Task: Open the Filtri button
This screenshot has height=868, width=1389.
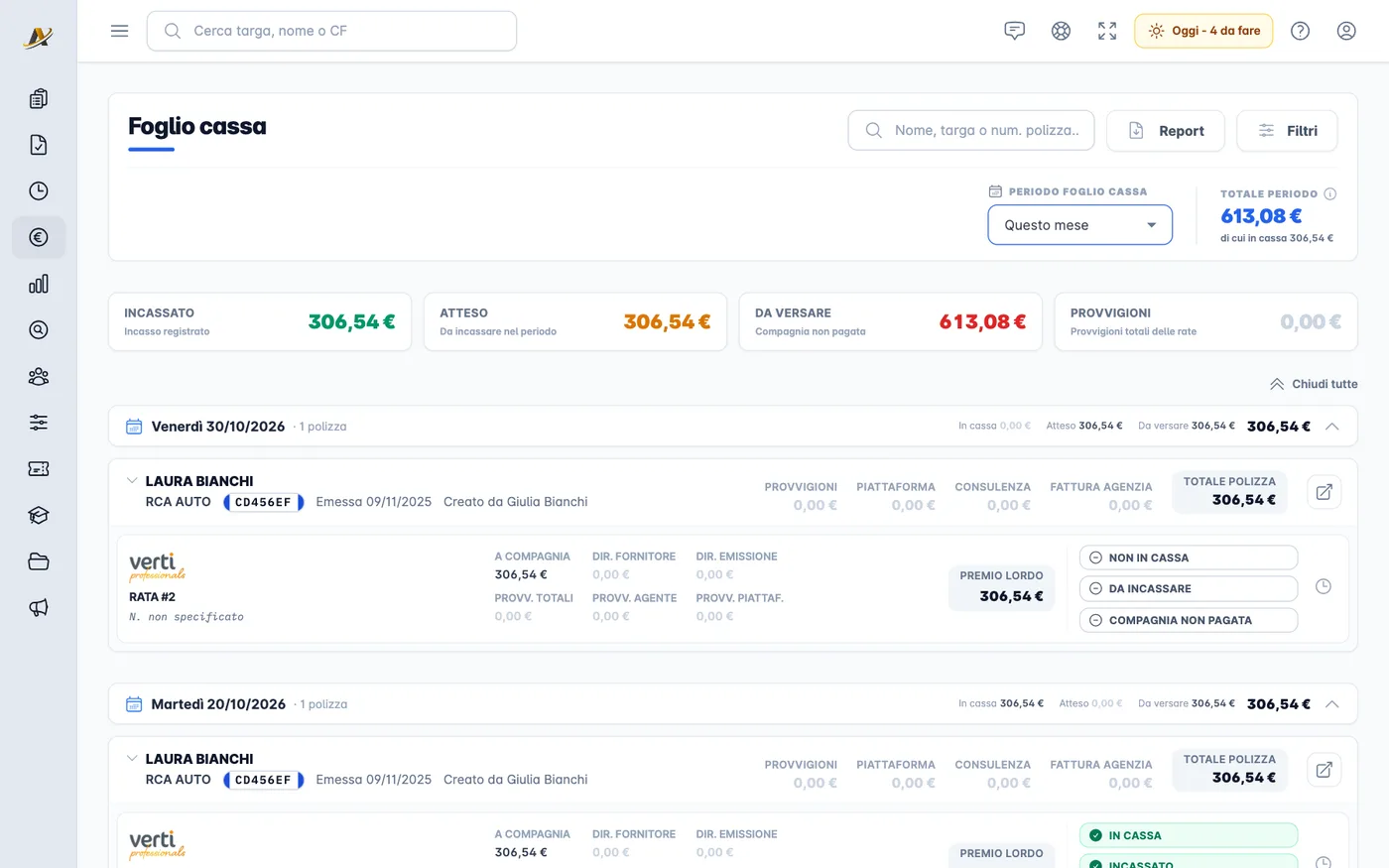Action: pos(1287,131)
